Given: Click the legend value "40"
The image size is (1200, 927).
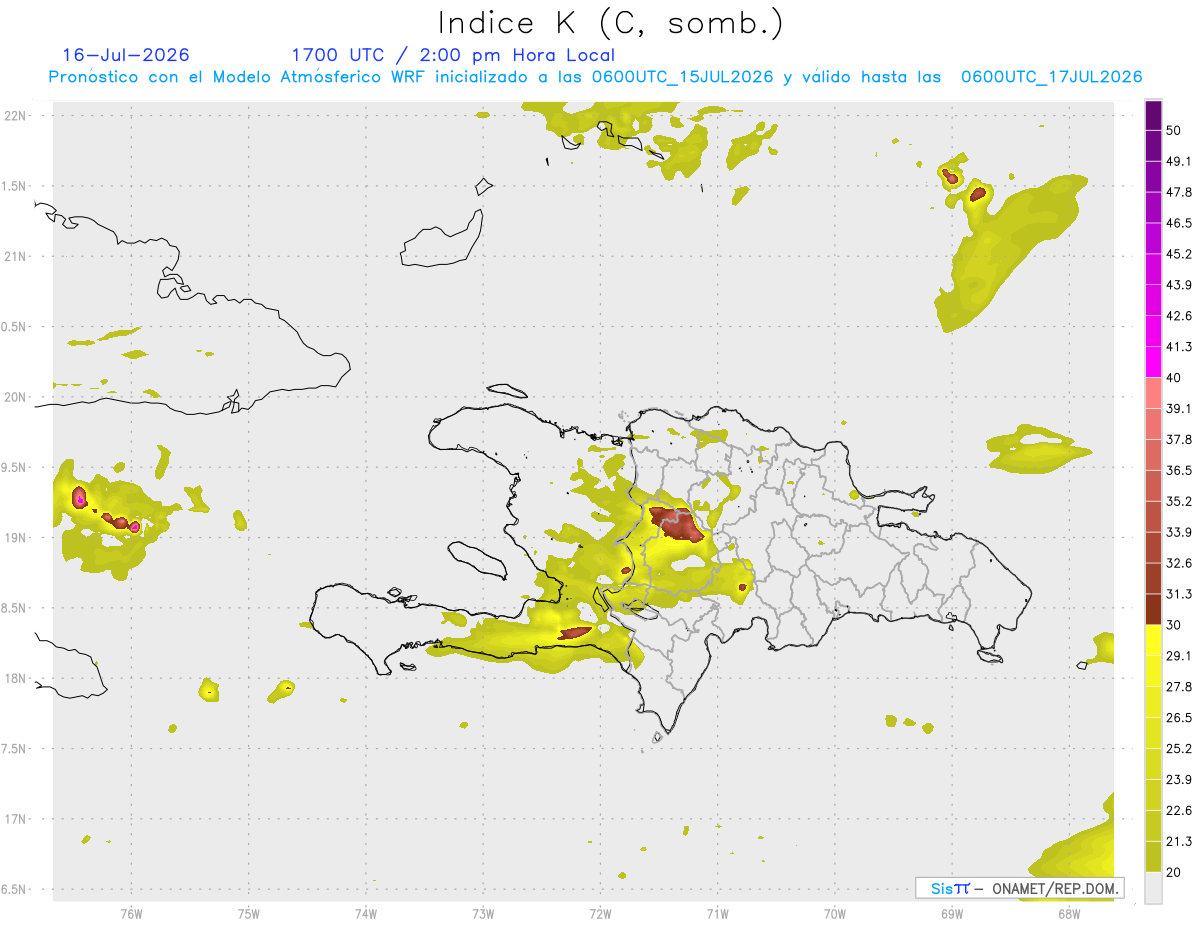Looking at the screenshot, I should point(1174,378).
